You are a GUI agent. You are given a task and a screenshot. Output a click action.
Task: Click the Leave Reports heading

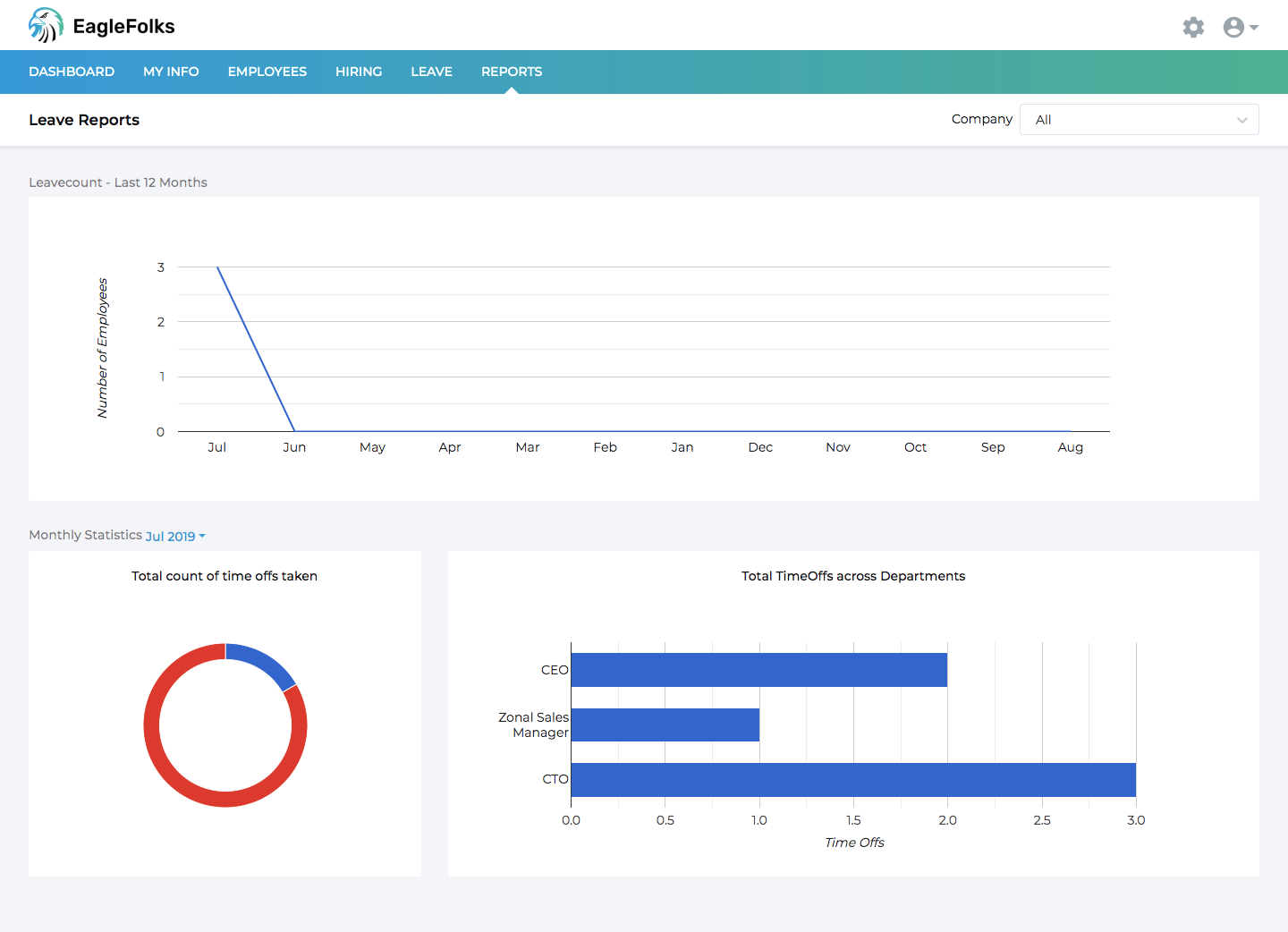click(x=84, y=120)
